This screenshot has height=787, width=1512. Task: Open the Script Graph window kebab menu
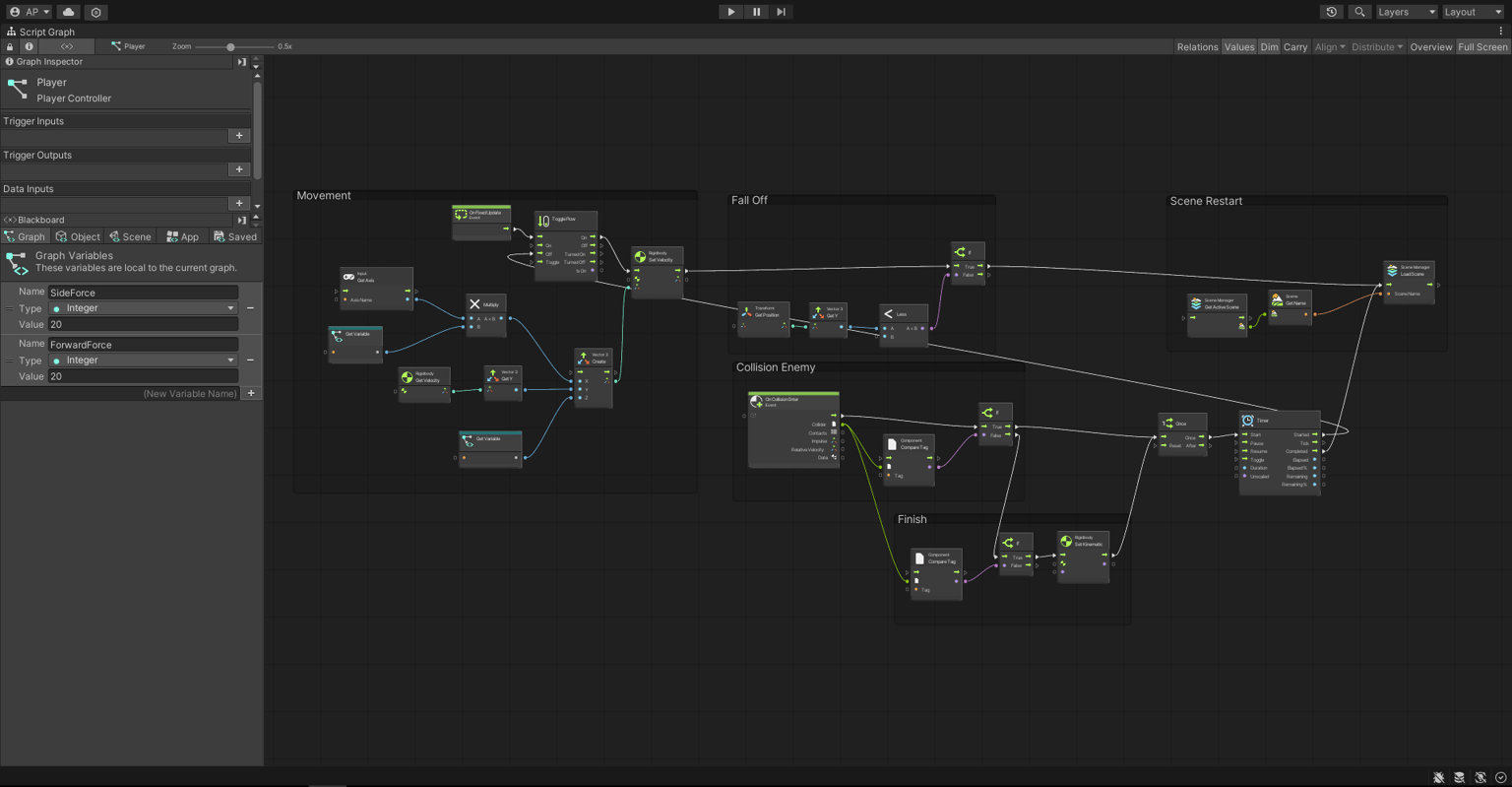pos(1501,32)
